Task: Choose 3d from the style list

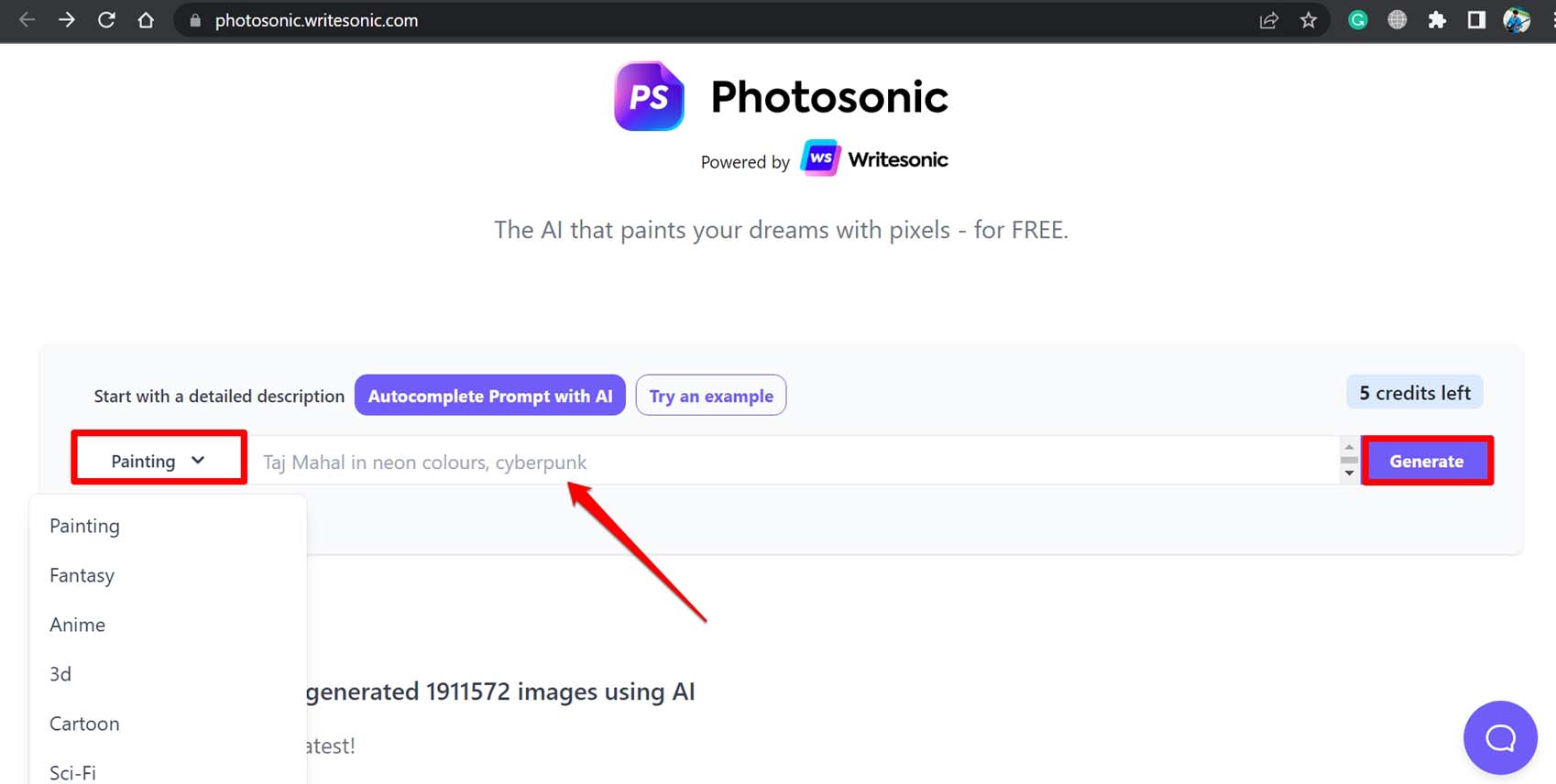Action: [x=60, y=674]
